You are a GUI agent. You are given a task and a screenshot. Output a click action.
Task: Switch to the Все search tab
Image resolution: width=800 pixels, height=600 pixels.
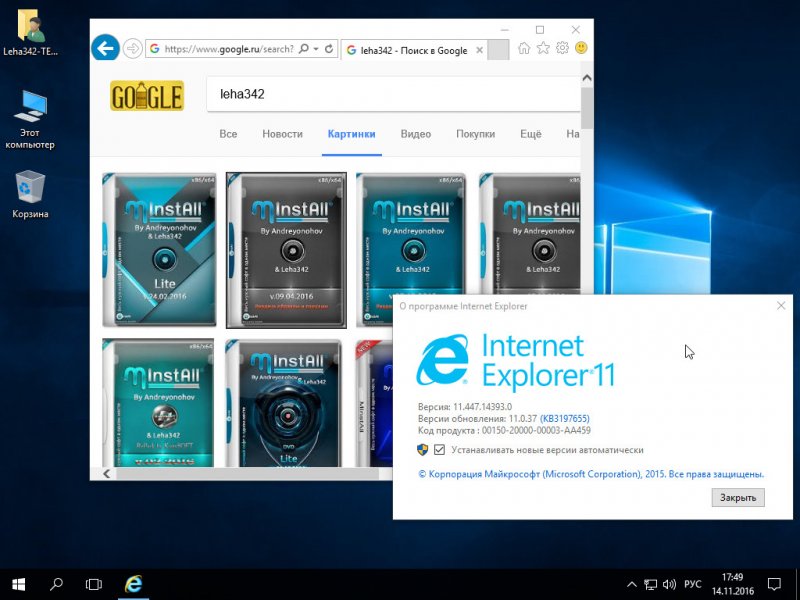pyautogui.click(x=228, y=134)
